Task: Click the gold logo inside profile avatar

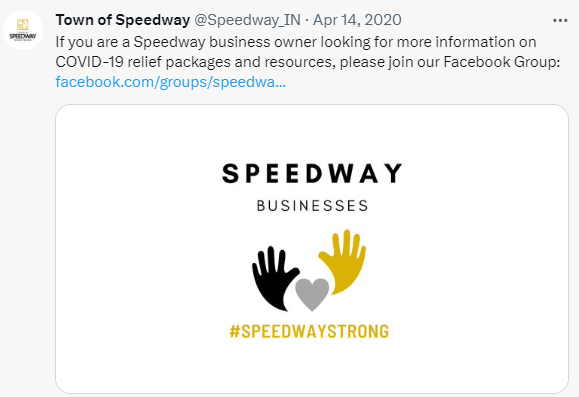Action: tap(23, 25)
